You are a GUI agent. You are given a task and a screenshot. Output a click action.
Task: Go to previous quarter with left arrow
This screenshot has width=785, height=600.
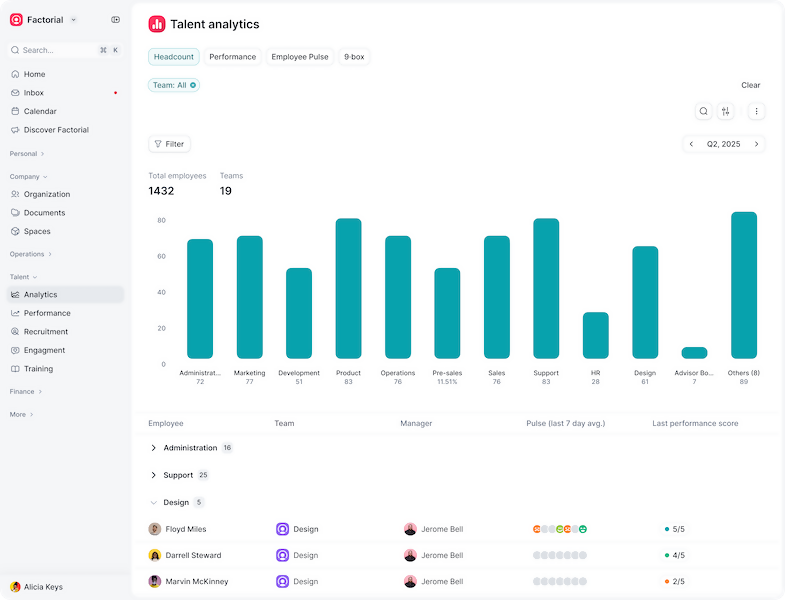click(x=691, y=144)
